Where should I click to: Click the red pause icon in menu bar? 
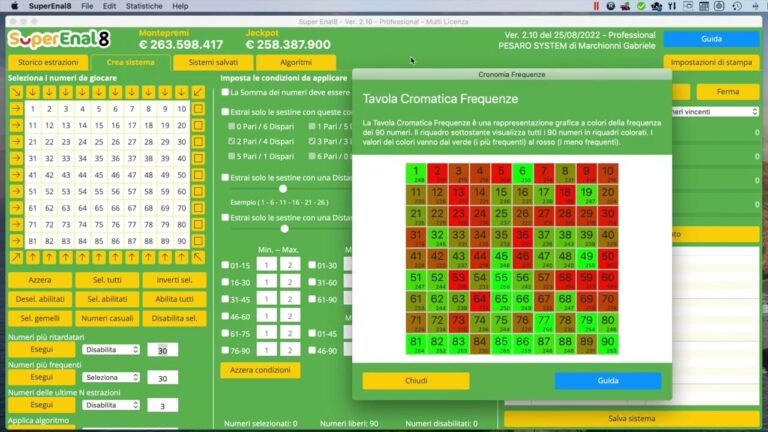pos(596,6)
